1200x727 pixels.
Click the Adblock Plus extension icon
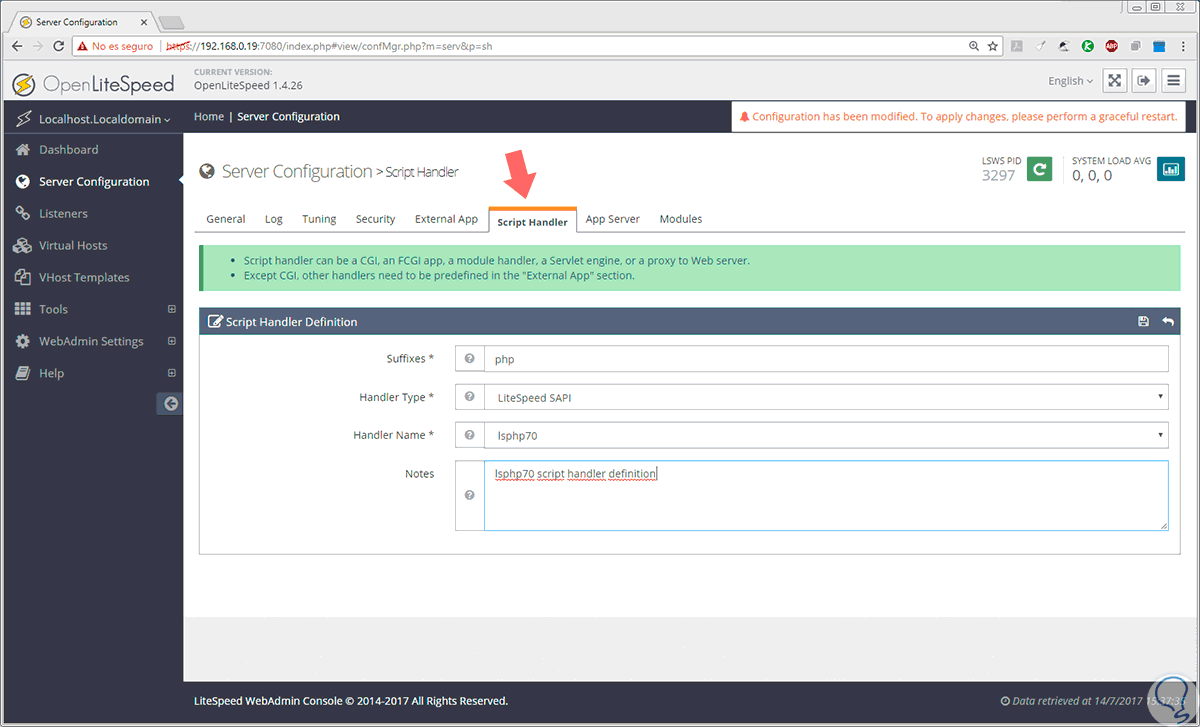[1111, 46]
